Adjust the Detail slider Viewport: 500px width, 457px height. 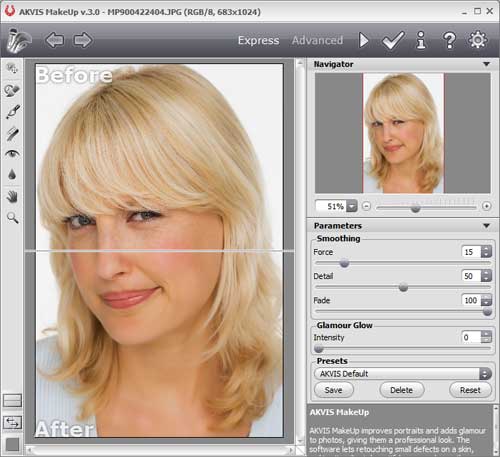403,287
